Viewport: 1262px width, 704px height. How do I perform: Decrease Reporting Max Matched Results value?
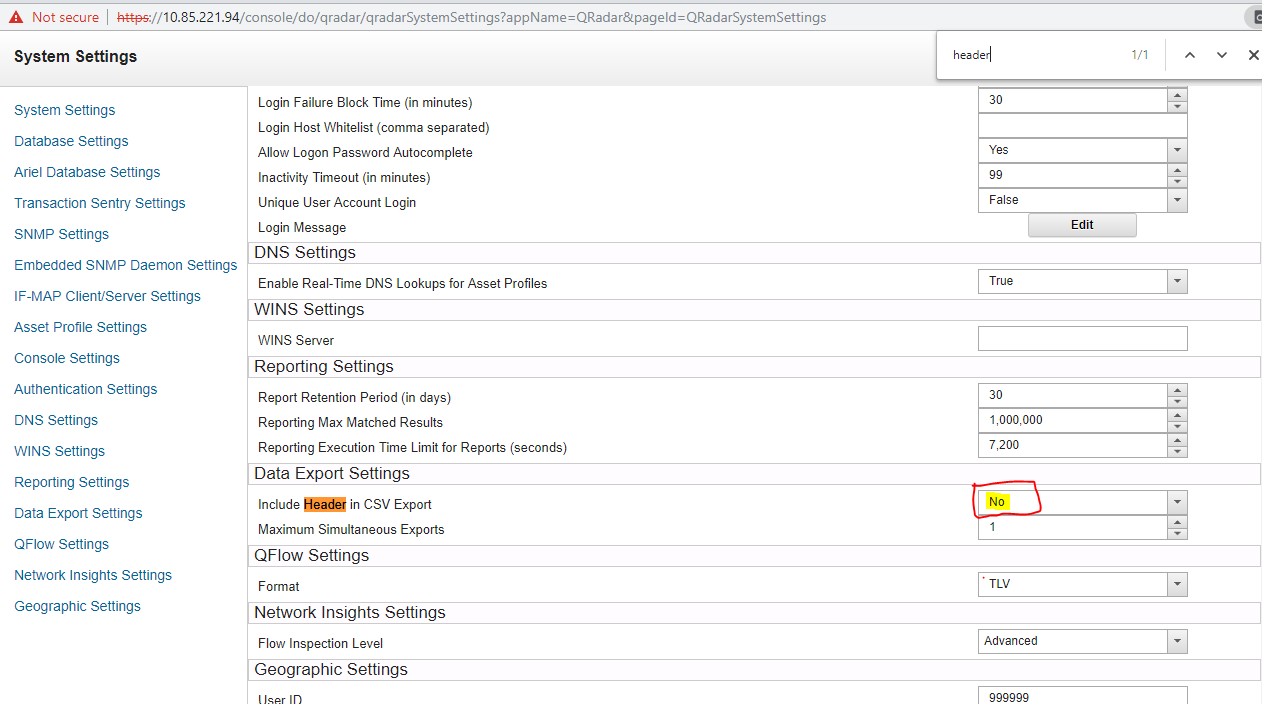[1177, 427]
